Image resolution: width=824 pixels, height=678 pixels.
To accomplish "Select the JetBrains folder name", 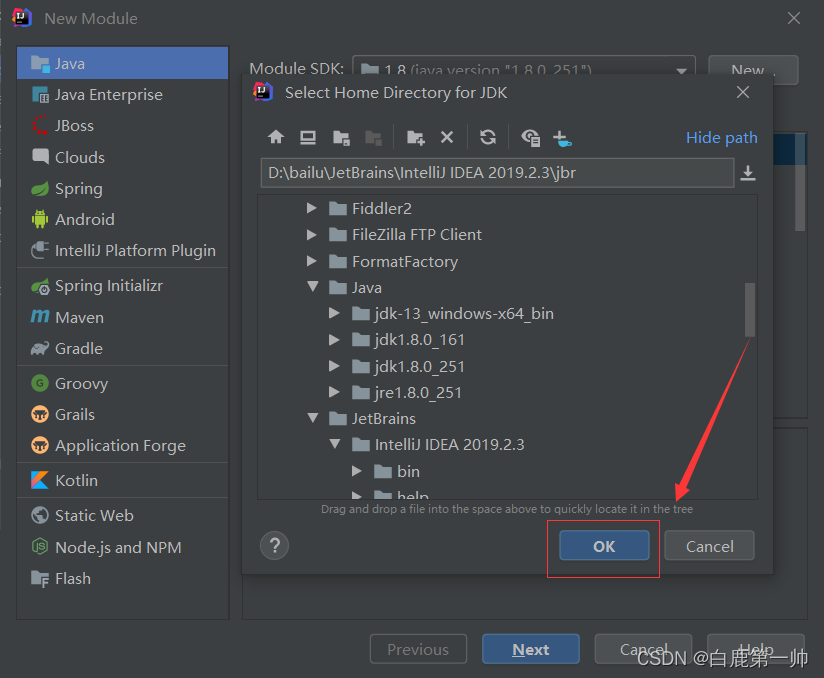I will [384, 419].
